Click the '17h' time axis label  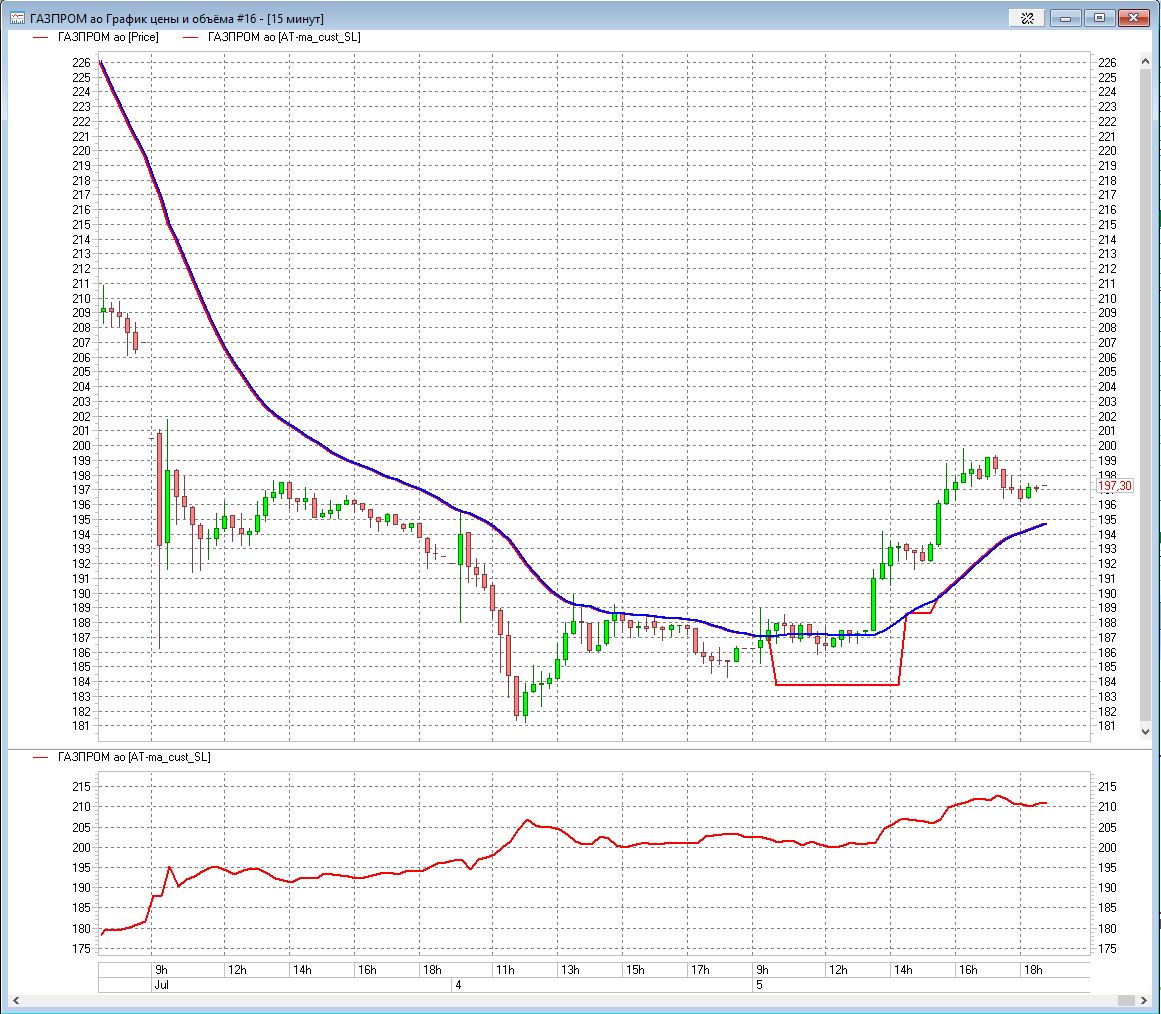click(x=700, y=970)
